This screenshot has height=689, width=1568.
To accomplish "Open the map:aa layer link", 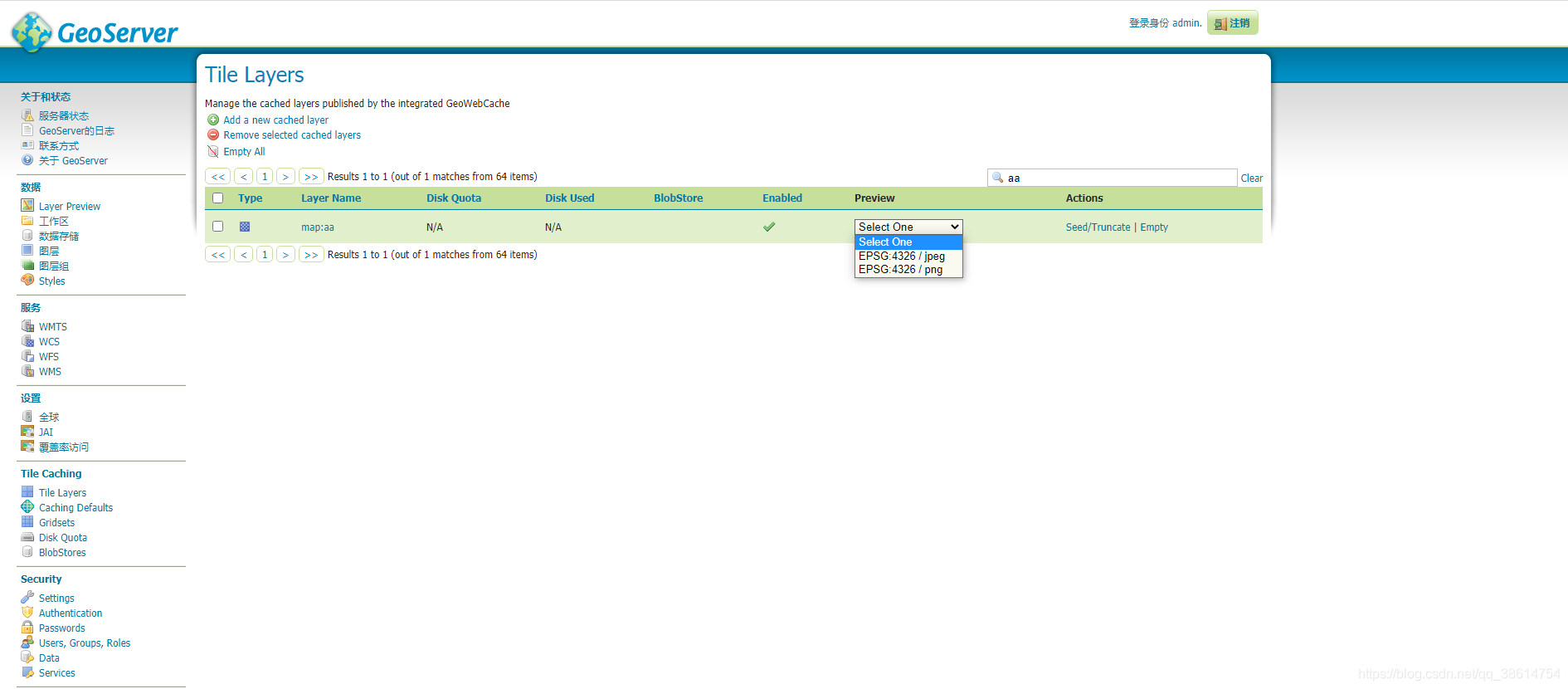I will [318, 227].
